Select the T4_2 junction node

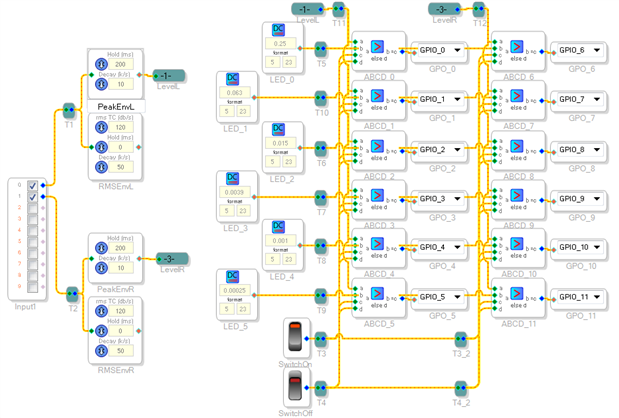click(461, 388)
